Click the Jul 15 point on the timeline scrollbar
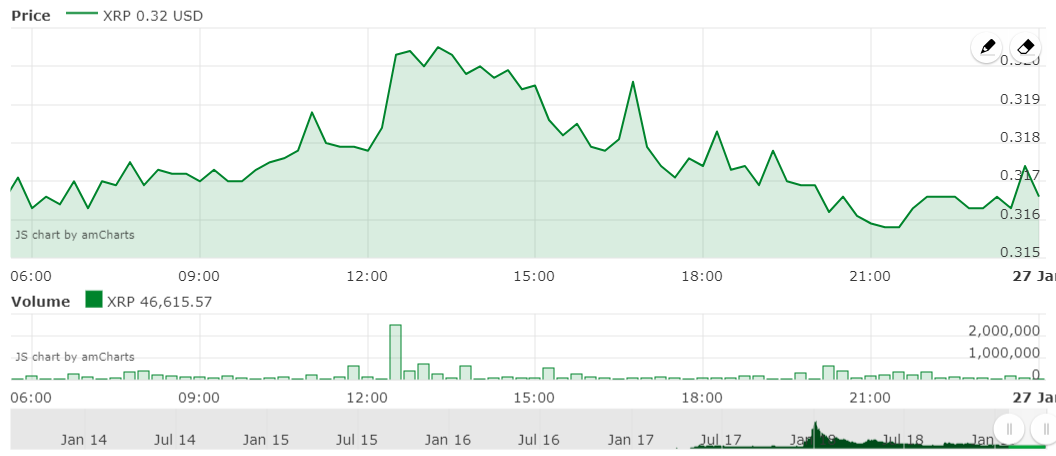 (x=356, y=440)
